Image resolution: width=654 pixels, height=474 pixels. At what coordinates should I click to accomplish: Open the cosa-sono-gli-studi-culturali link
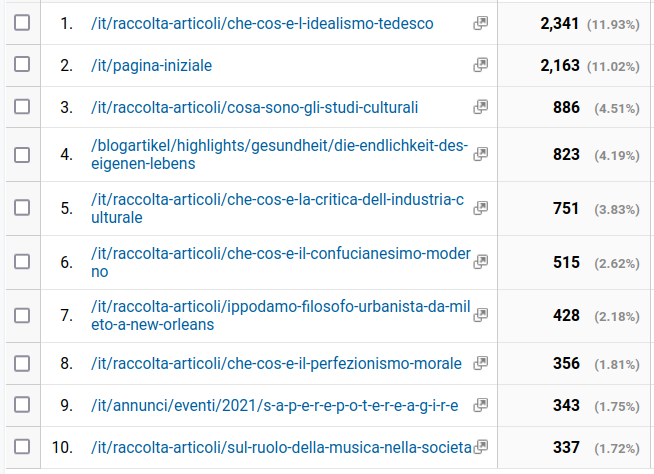(x=254, y=108)
